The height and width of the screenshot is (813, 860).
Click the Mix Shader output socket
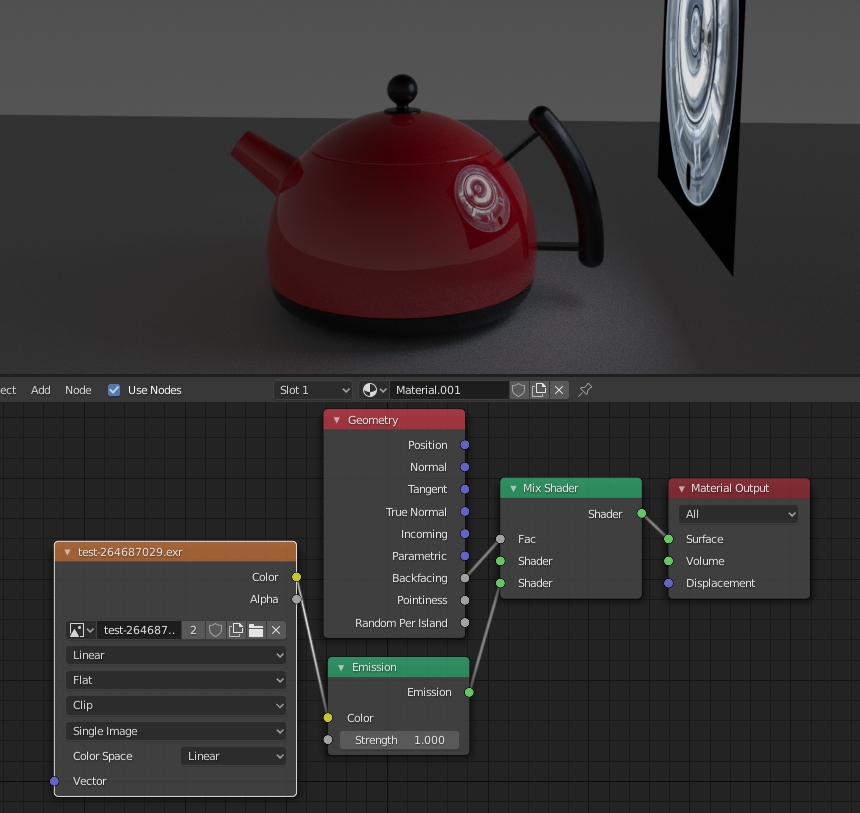[641, 513]
